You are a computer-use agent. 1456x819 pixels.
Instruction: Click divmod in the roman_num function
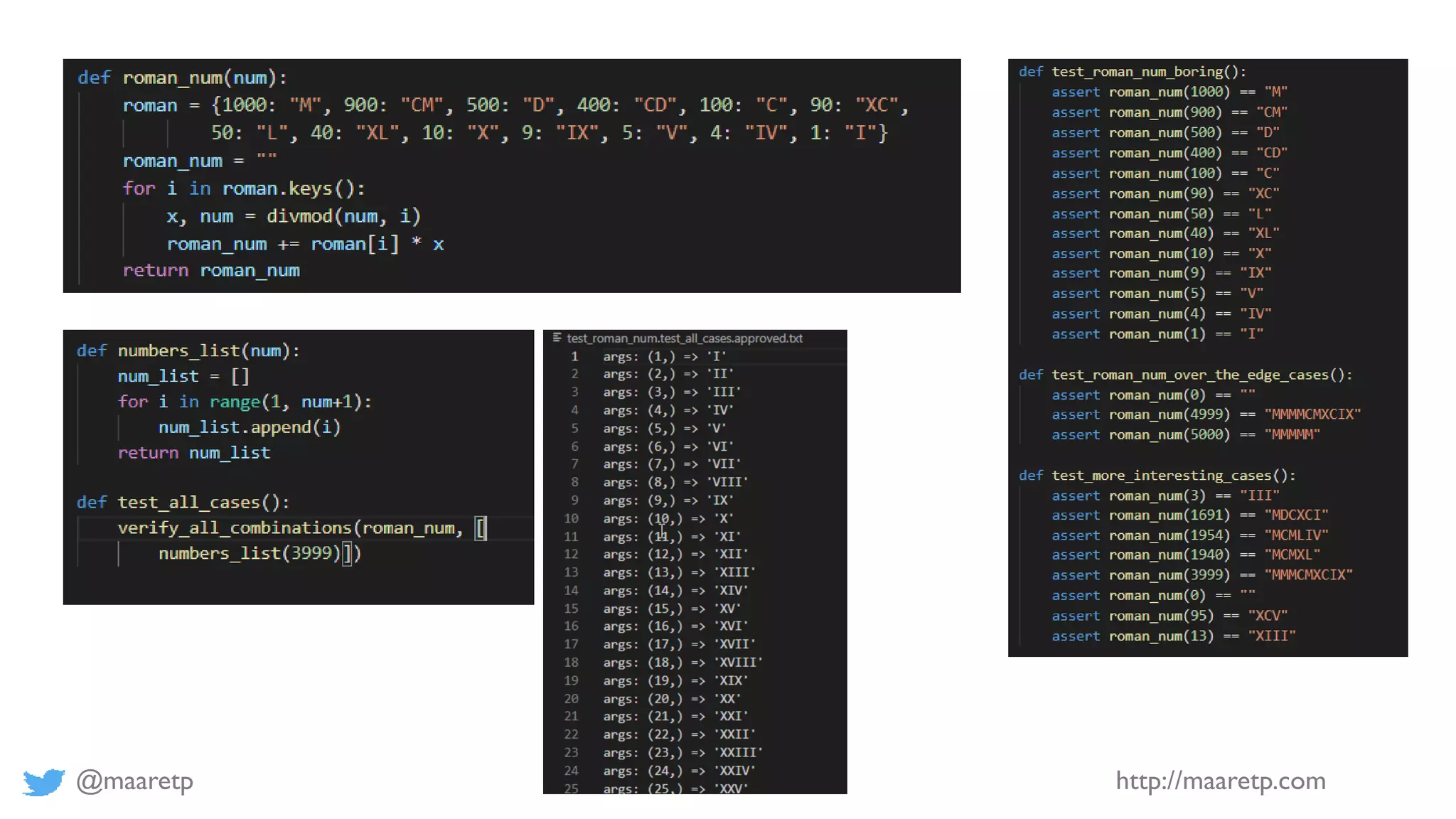tap(299, 216)
